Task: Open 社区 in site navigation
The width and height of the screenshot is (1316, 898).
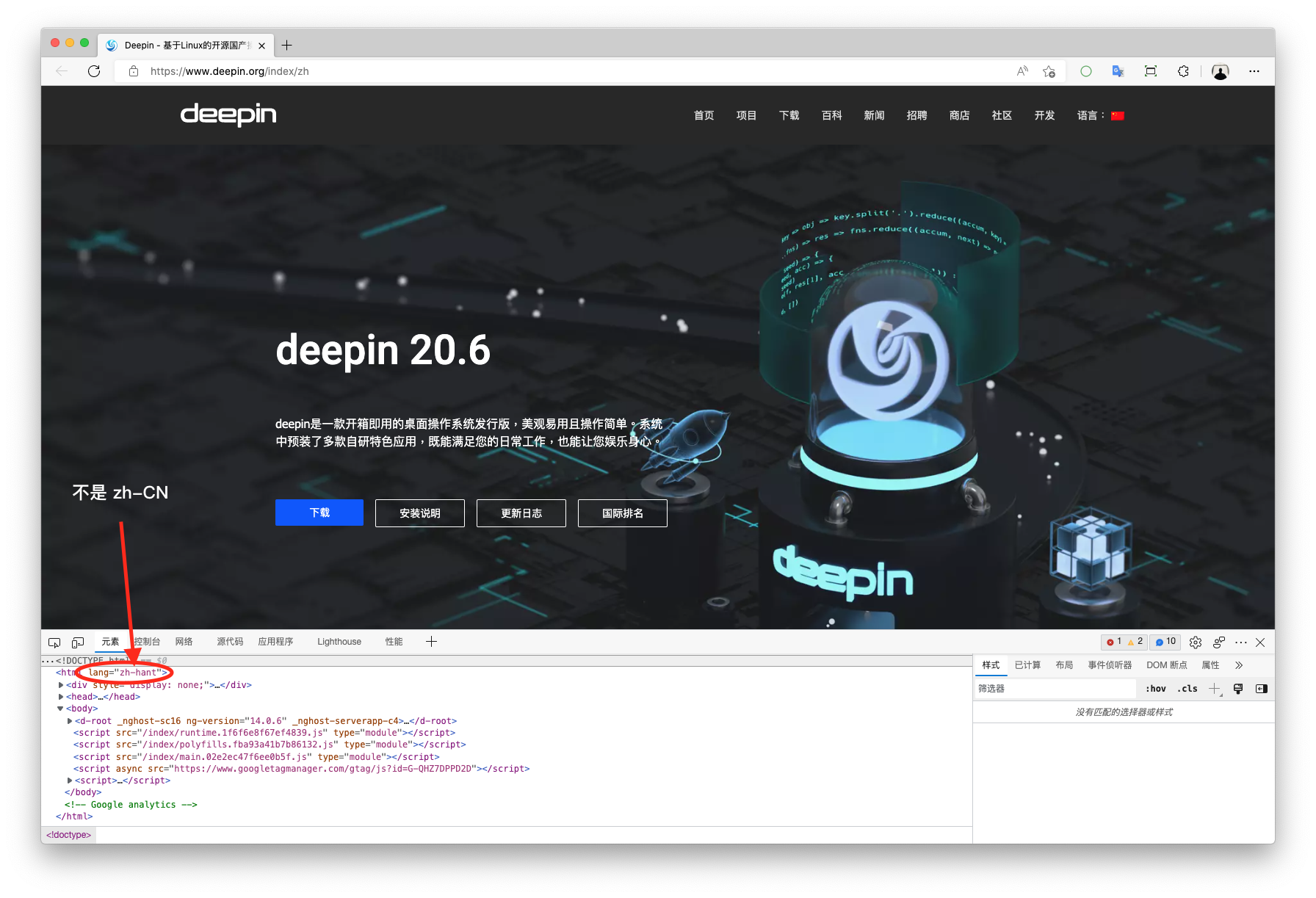Action: [1002, 115]
